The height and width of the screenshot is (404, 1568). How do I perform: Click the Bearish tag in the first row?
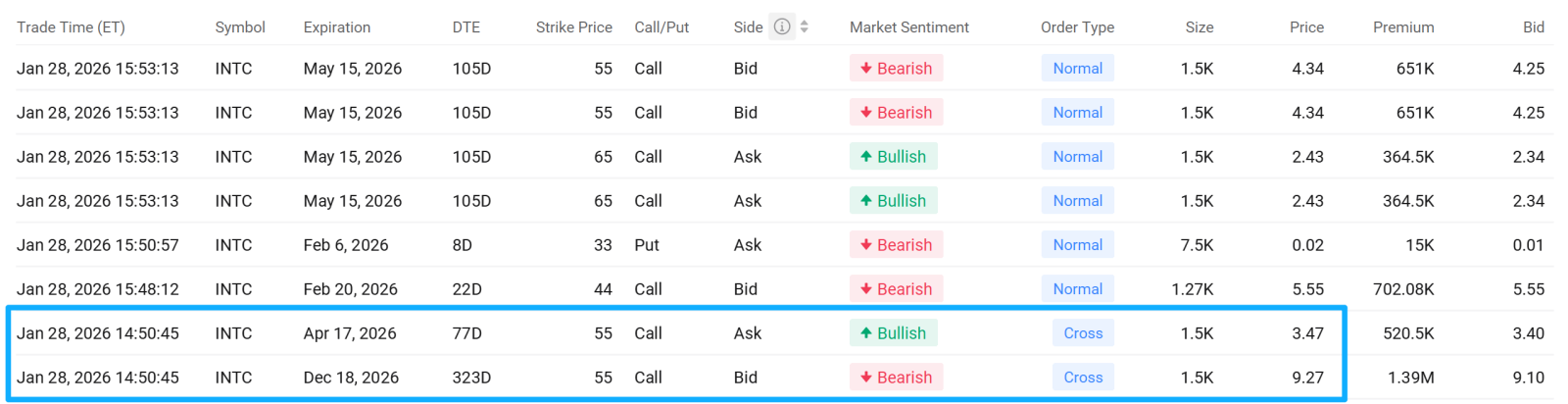896,69
